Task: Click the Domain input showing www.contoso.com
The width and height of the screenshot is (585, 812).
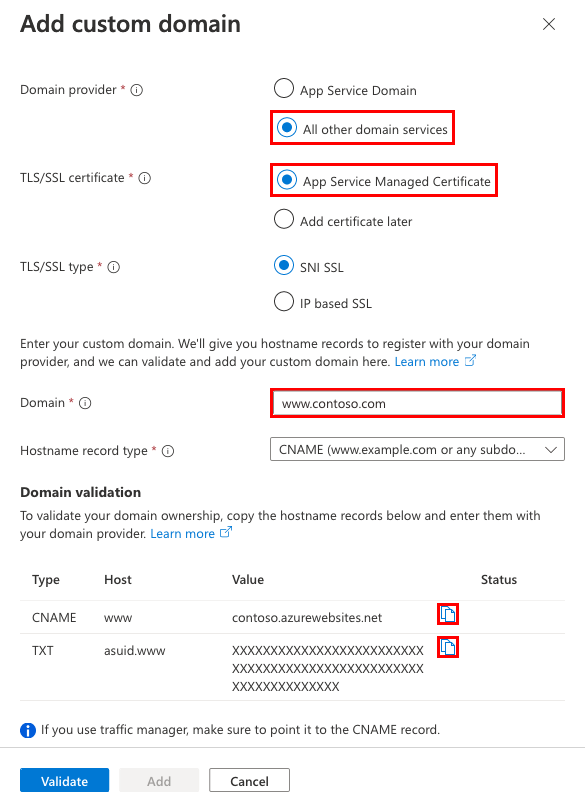Action: pos(416,403)
